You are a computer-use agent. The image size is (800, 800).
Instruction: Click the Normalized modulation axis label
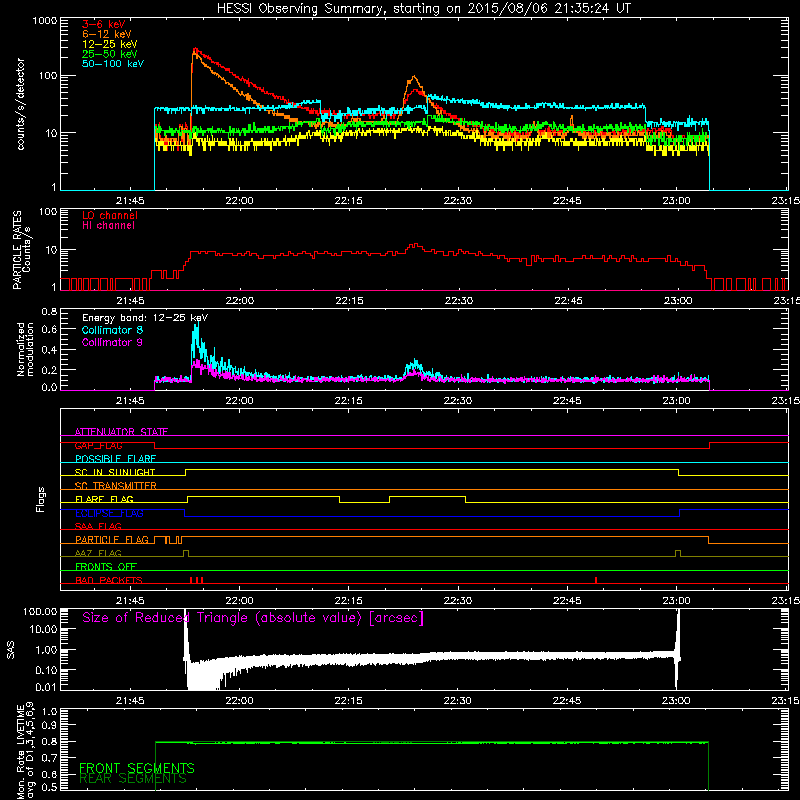[25, 349]
